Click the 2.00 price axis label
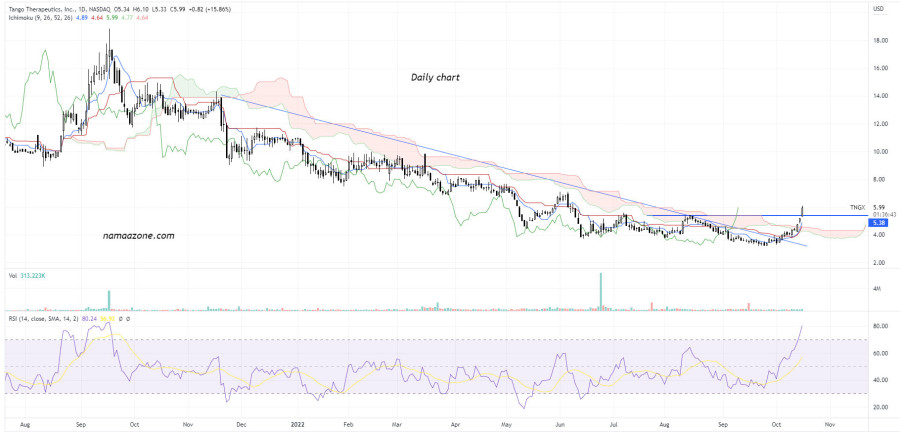Screen dimensions: 900x433 [881, 264]
